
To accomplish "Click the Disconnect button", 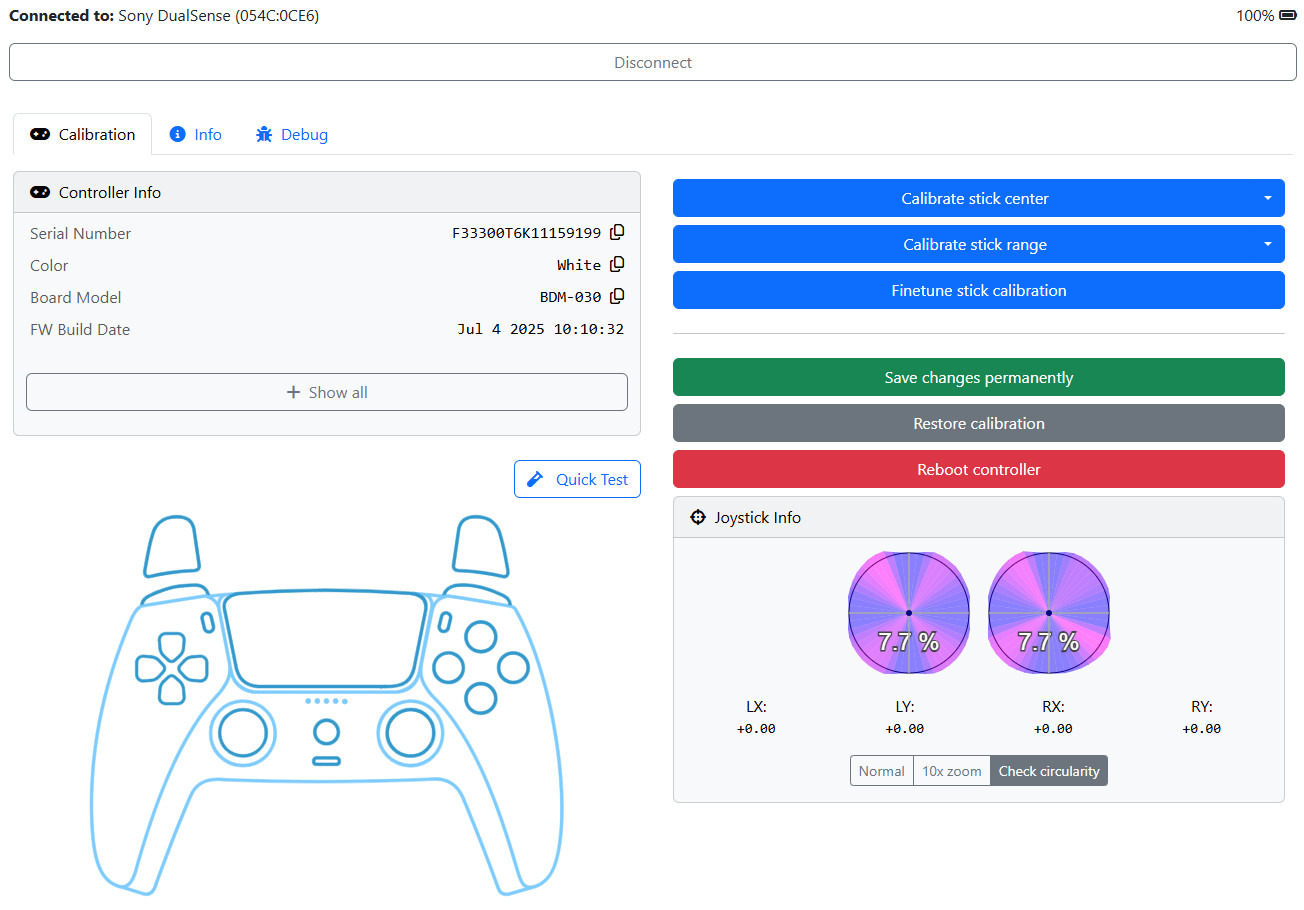I will [x=653, y=62].
